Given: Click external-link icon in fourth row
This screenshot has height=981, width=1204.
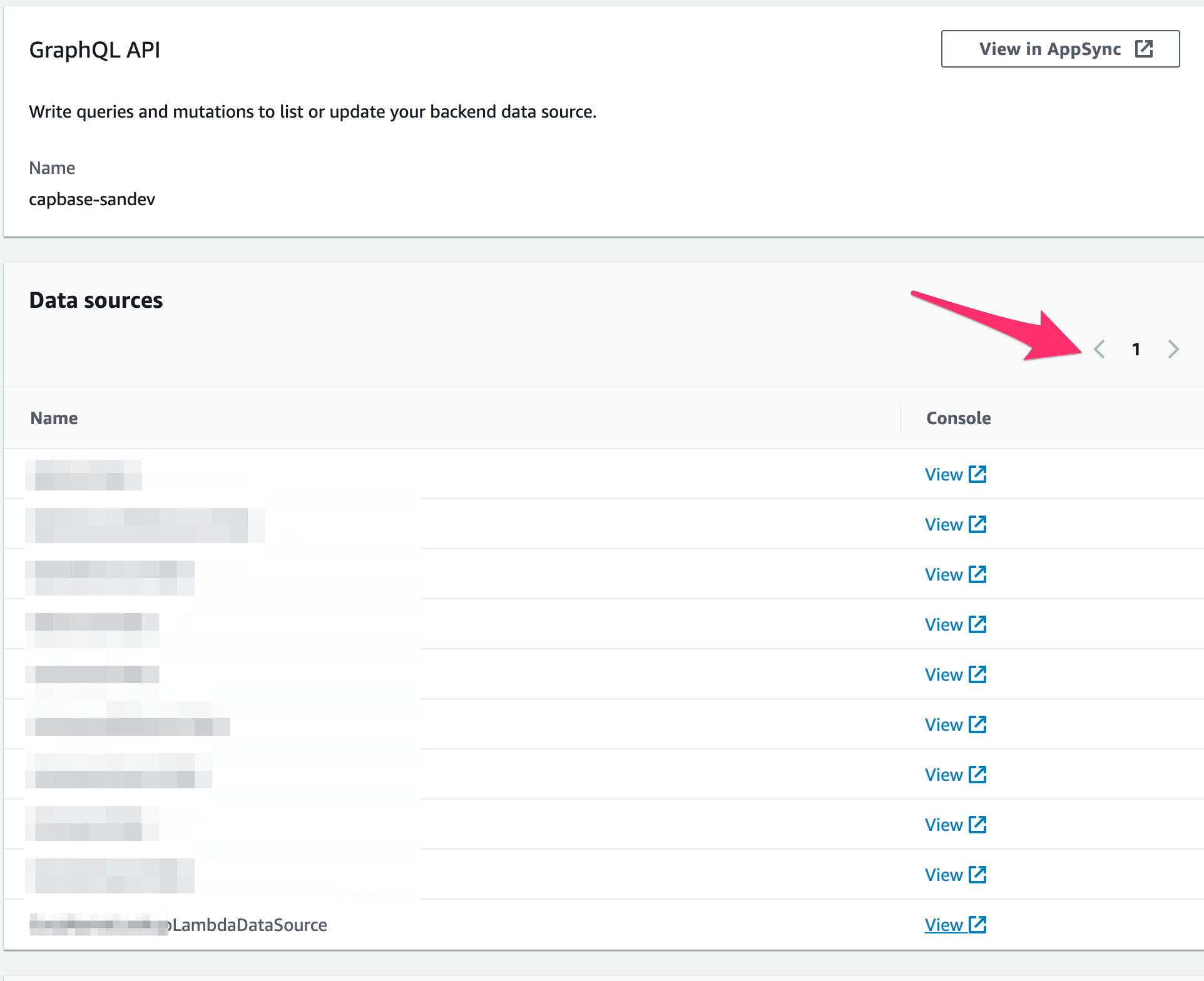Looking at the screenshot, I should 977,624.
